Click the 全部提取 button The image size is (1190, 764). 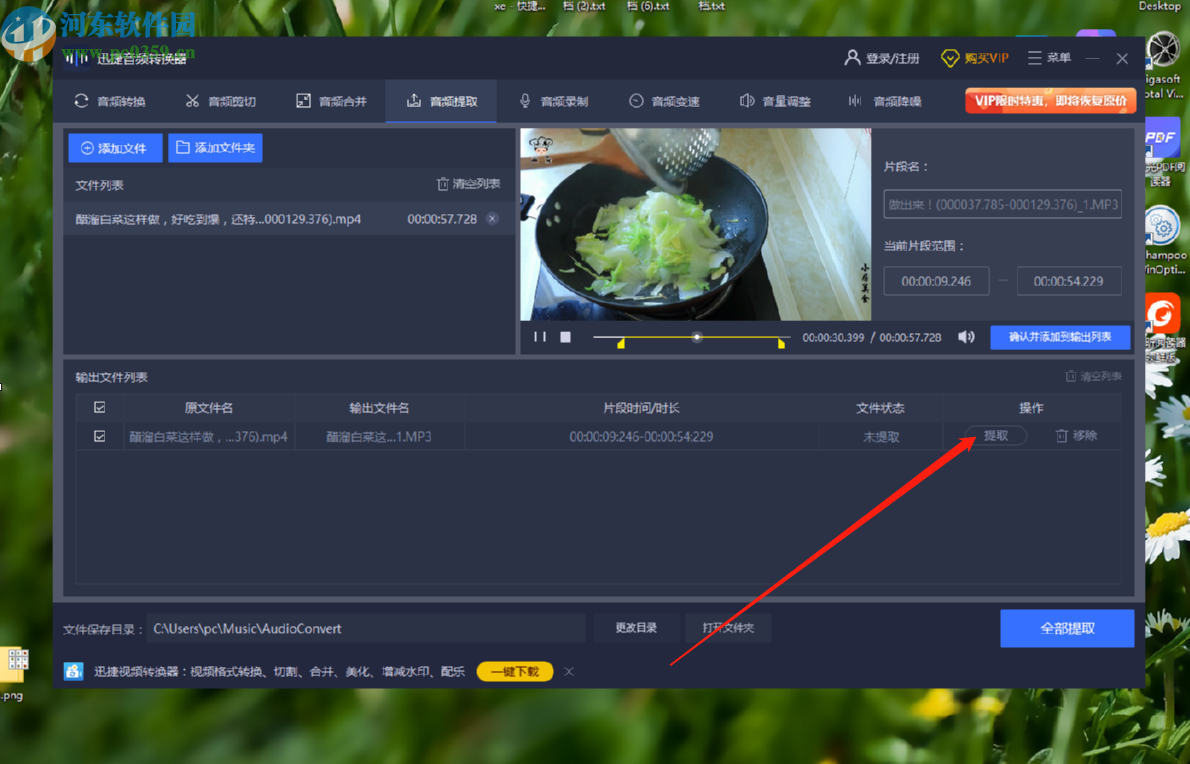click(x=1067, y=628)
